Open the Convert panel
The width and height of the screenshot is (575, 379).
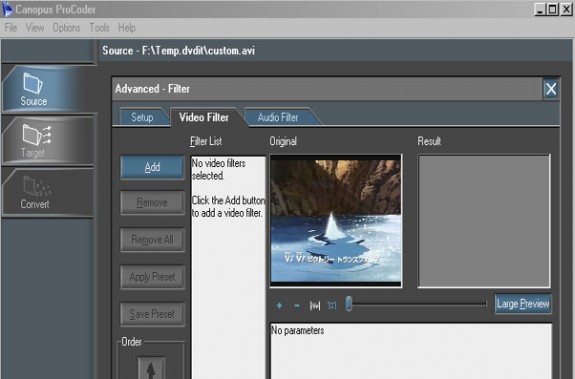pos(48,193)
